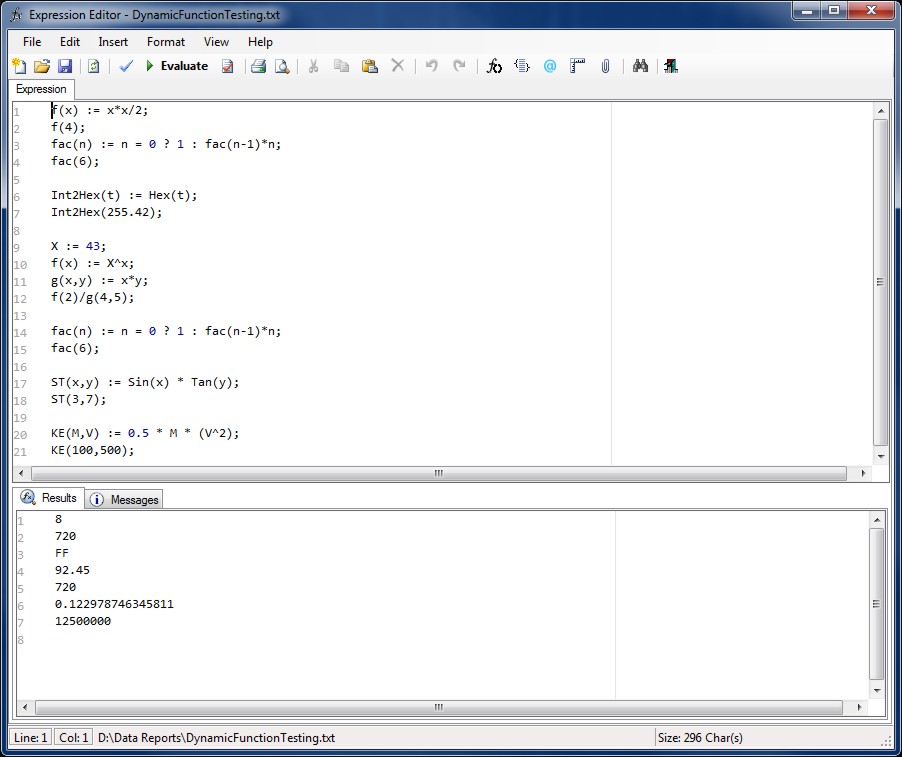The image size is (902, 757).
Task: Switch to the Messages tab
Action: (x=125, y=499)
